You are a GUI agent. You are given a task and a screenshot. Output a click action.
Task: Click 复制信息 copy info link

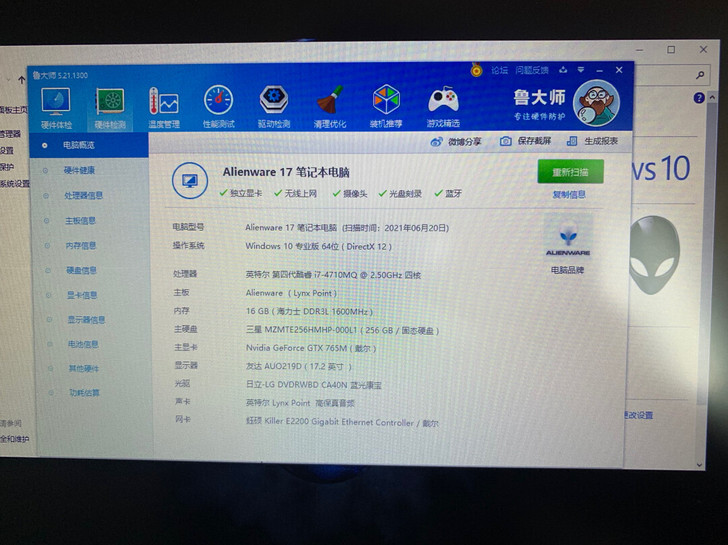[569, 195]
